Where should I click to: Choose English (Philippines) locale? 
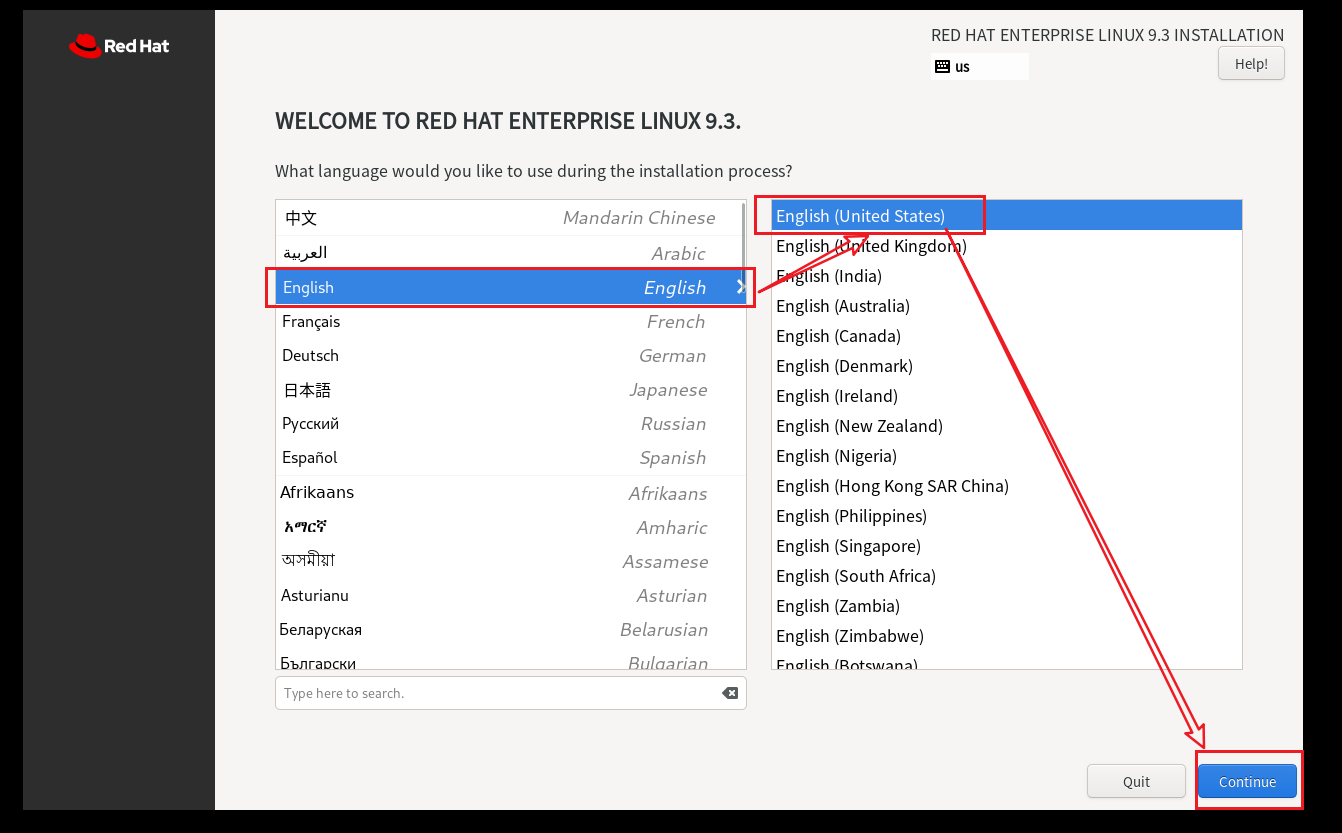(x=1007, y=515)
